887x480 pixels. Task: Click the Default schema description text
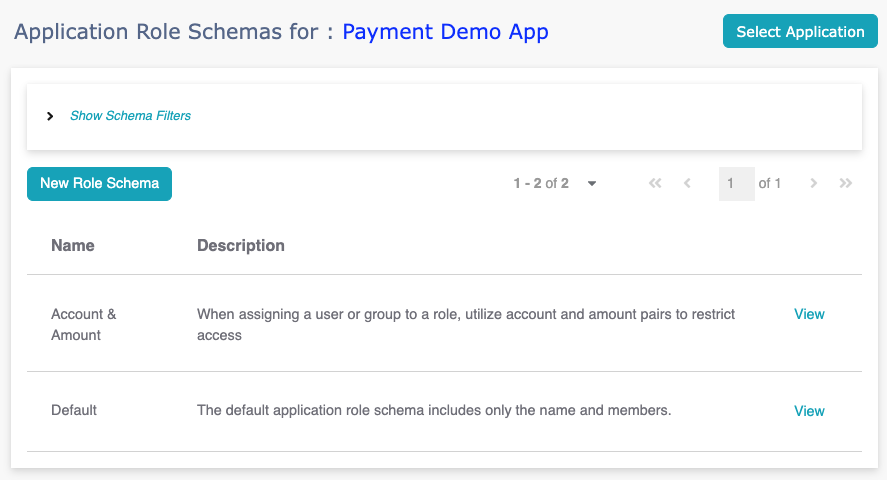pos(434,410)
